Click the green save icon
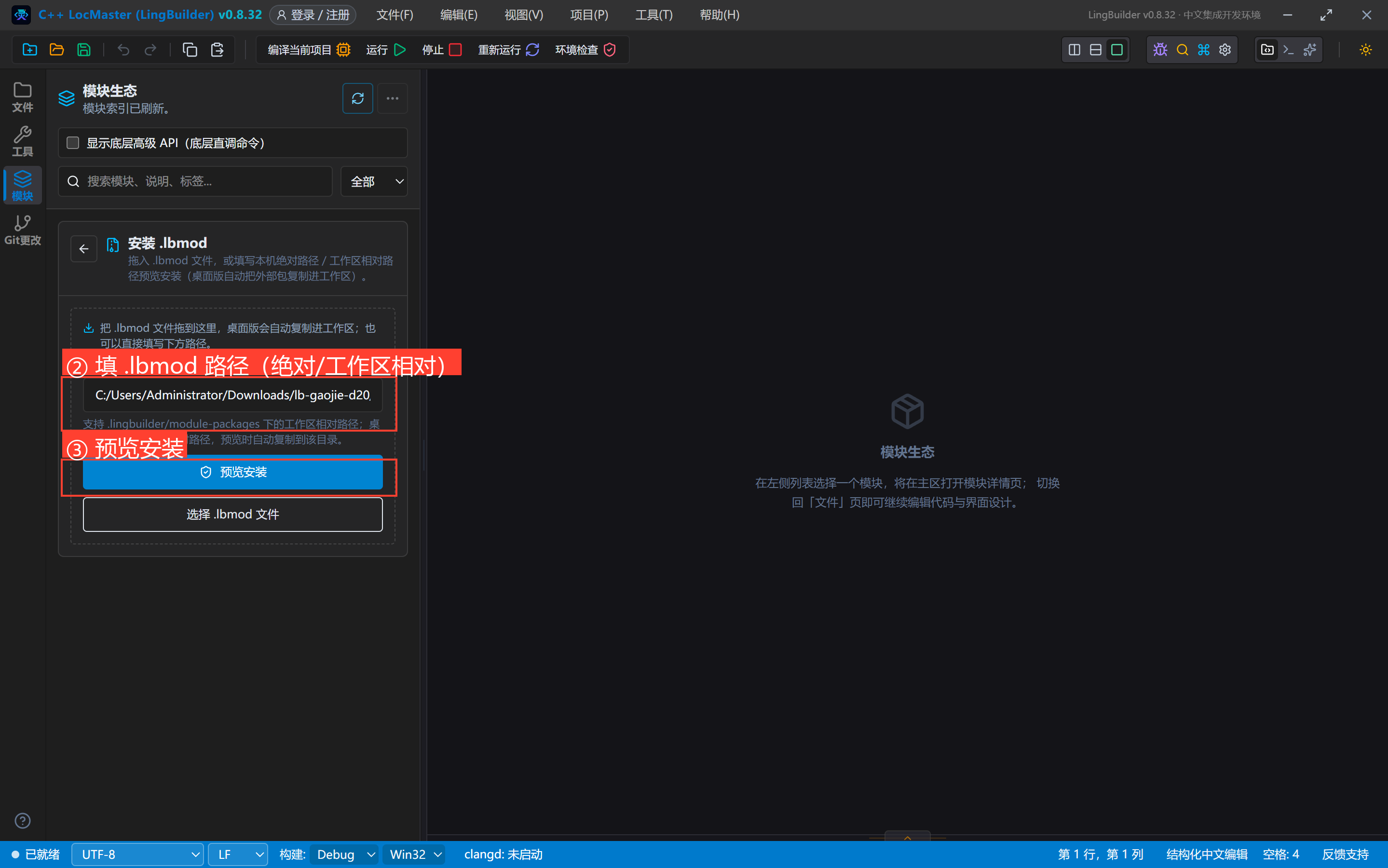This screenshot has width=1388, height=868. click(x=84, y=49)
